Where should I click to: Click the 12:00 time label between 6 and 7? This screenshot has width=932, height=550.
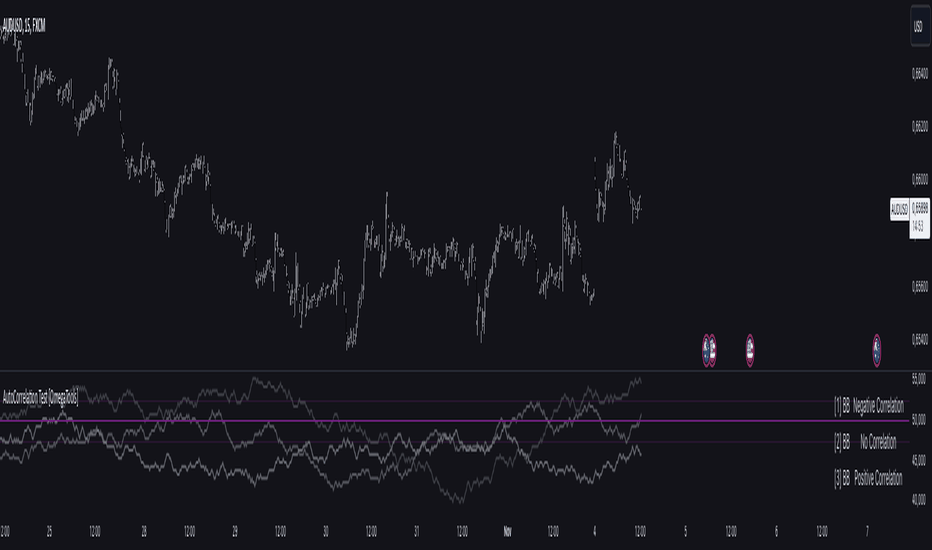click(821, 531)
